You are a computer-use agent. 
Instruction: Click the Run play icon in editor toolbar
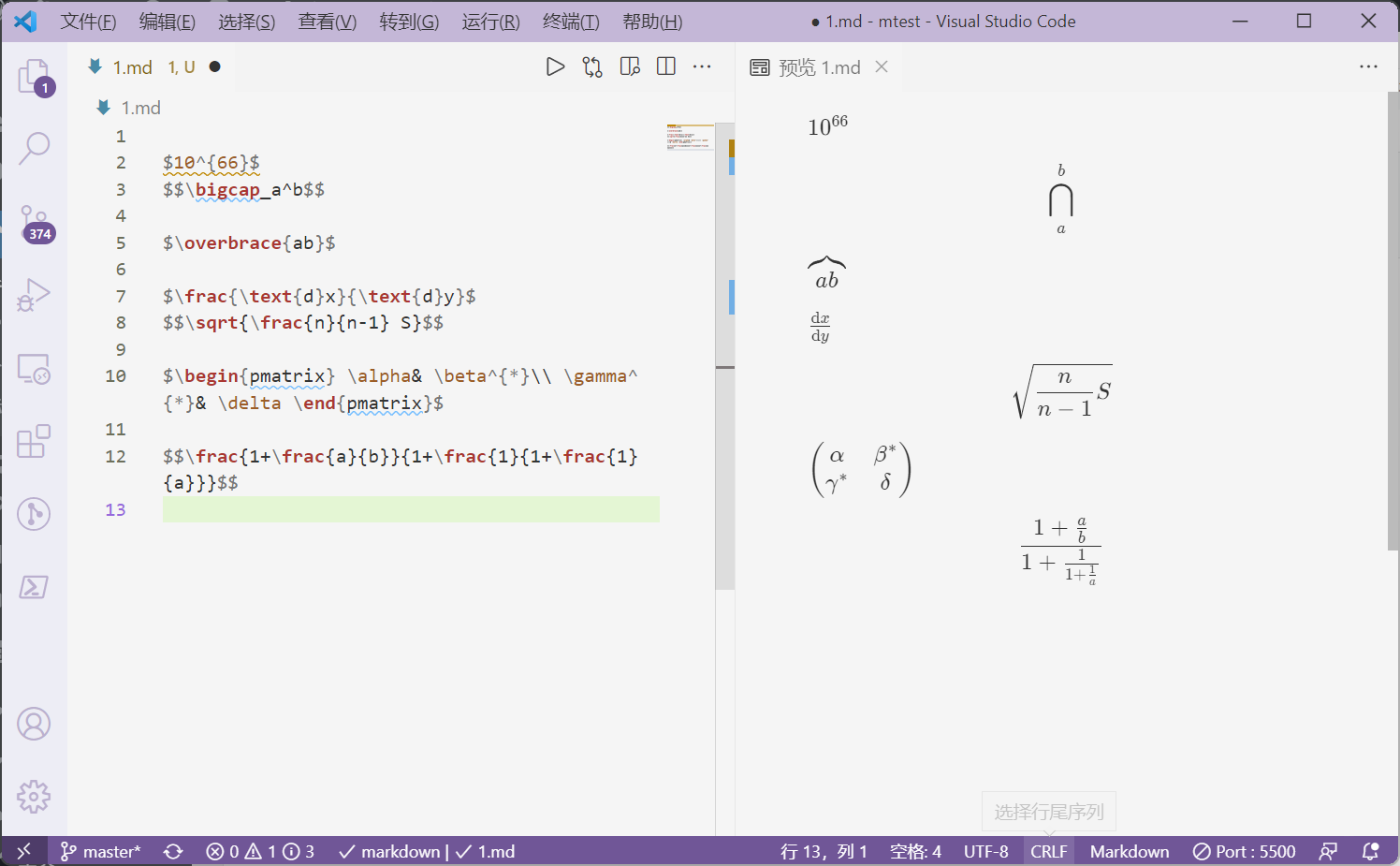click(x=555, y=66)
